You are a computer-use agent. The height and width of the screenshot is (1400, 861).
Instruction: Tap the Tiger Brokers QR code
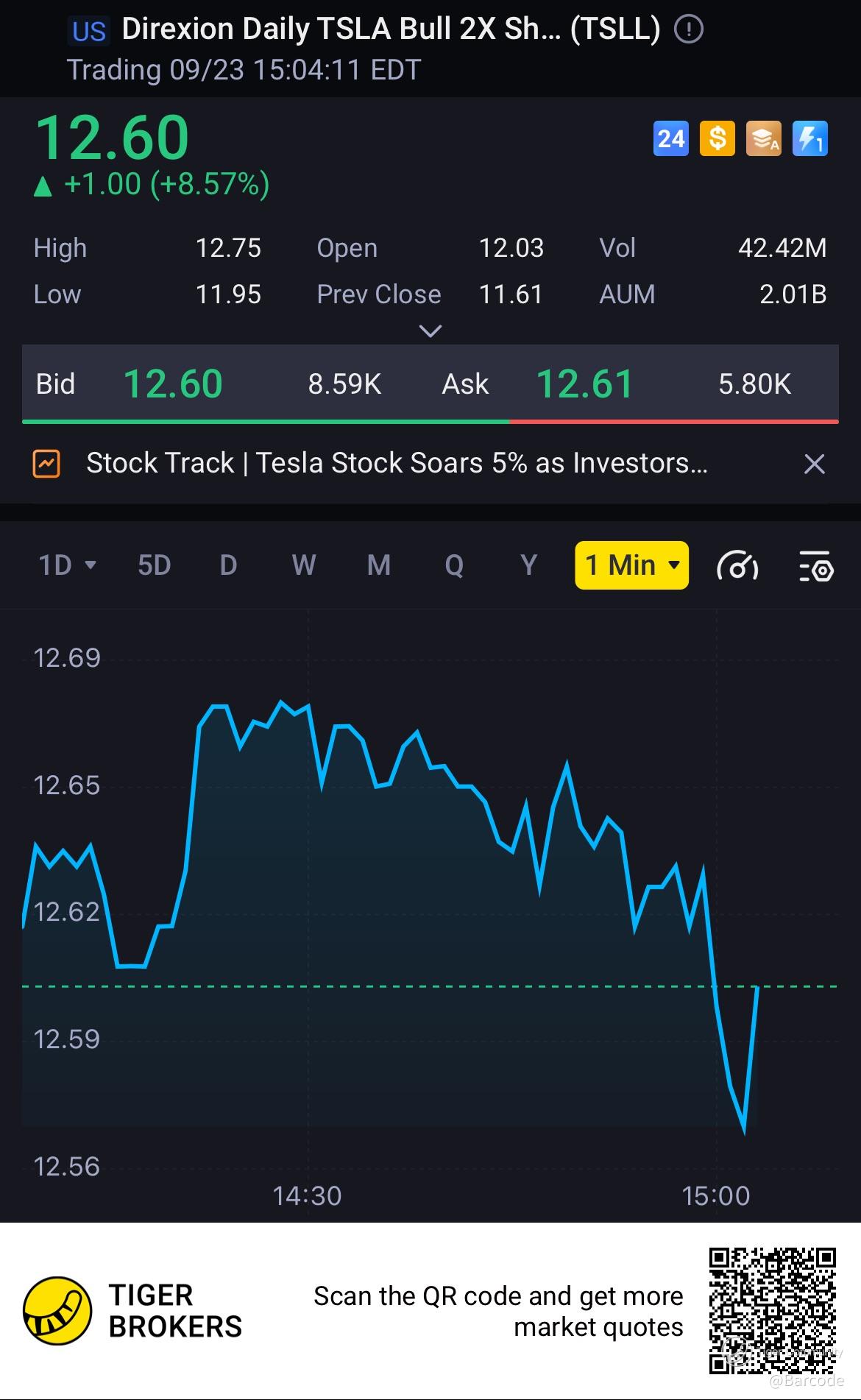coord(772,1311)
